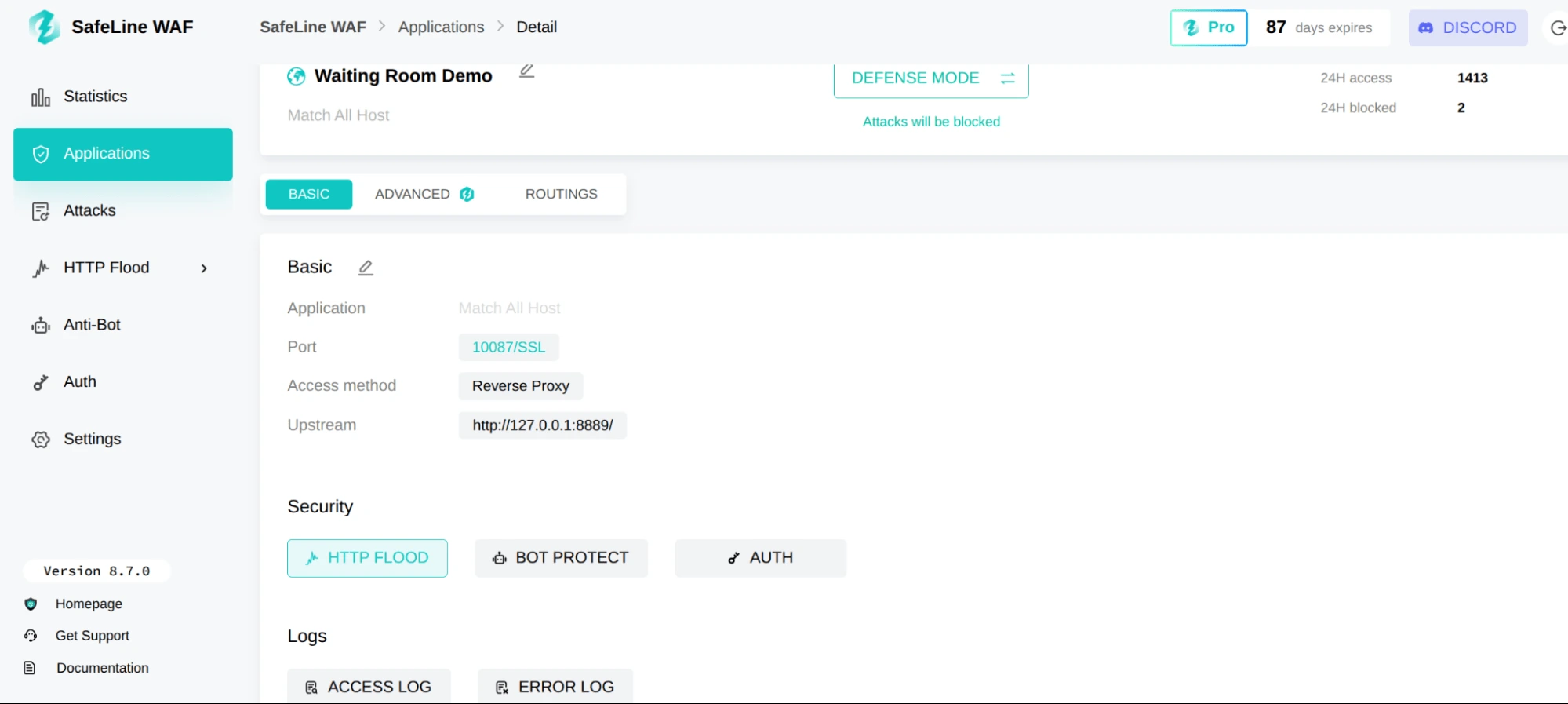Screen dimensions: 1568x704
Task: Open the Auth sidebar menu item
Action: 123,382
